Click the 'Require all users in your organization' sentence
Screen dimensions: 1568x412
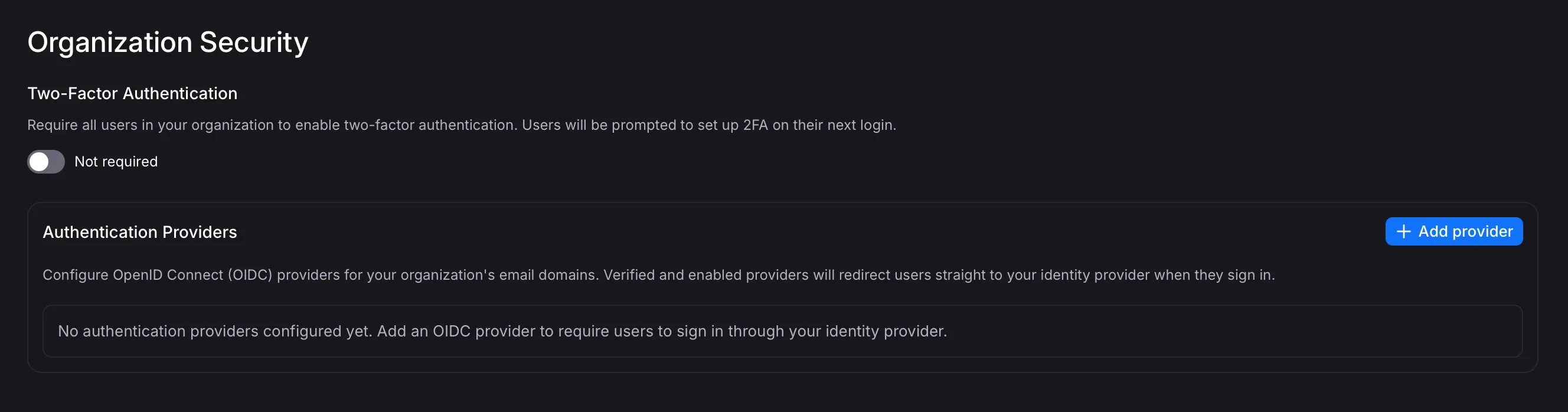[272, 125]
